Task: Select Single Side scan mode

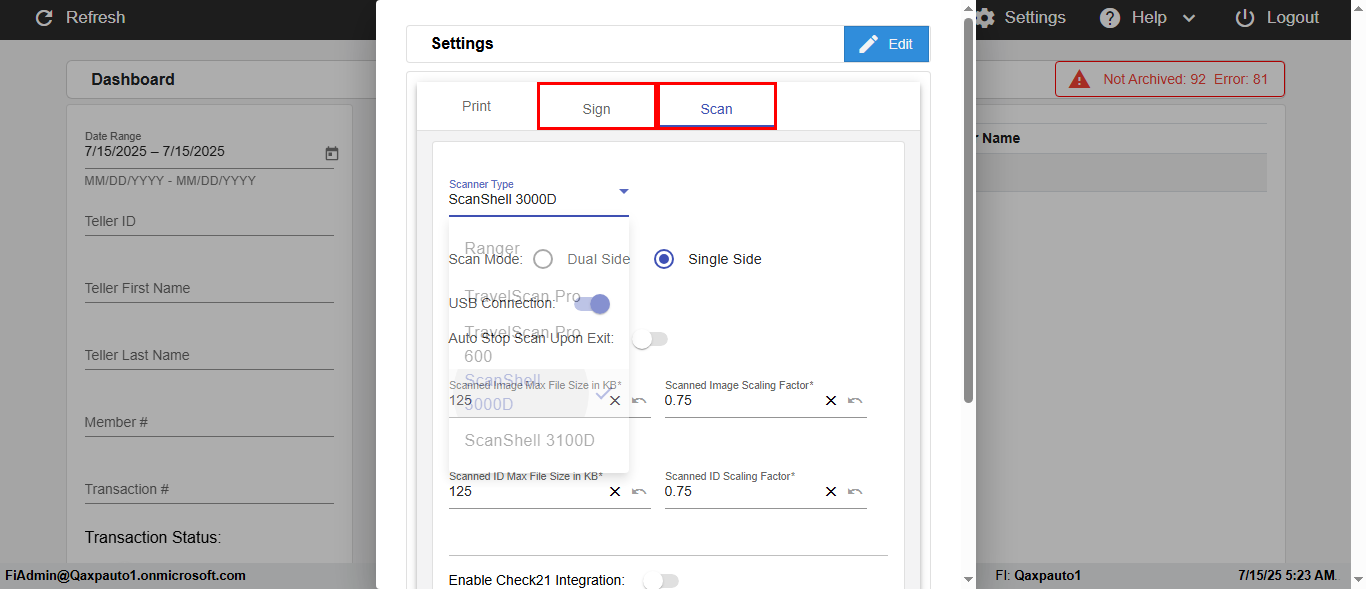Action: point(664,259)
